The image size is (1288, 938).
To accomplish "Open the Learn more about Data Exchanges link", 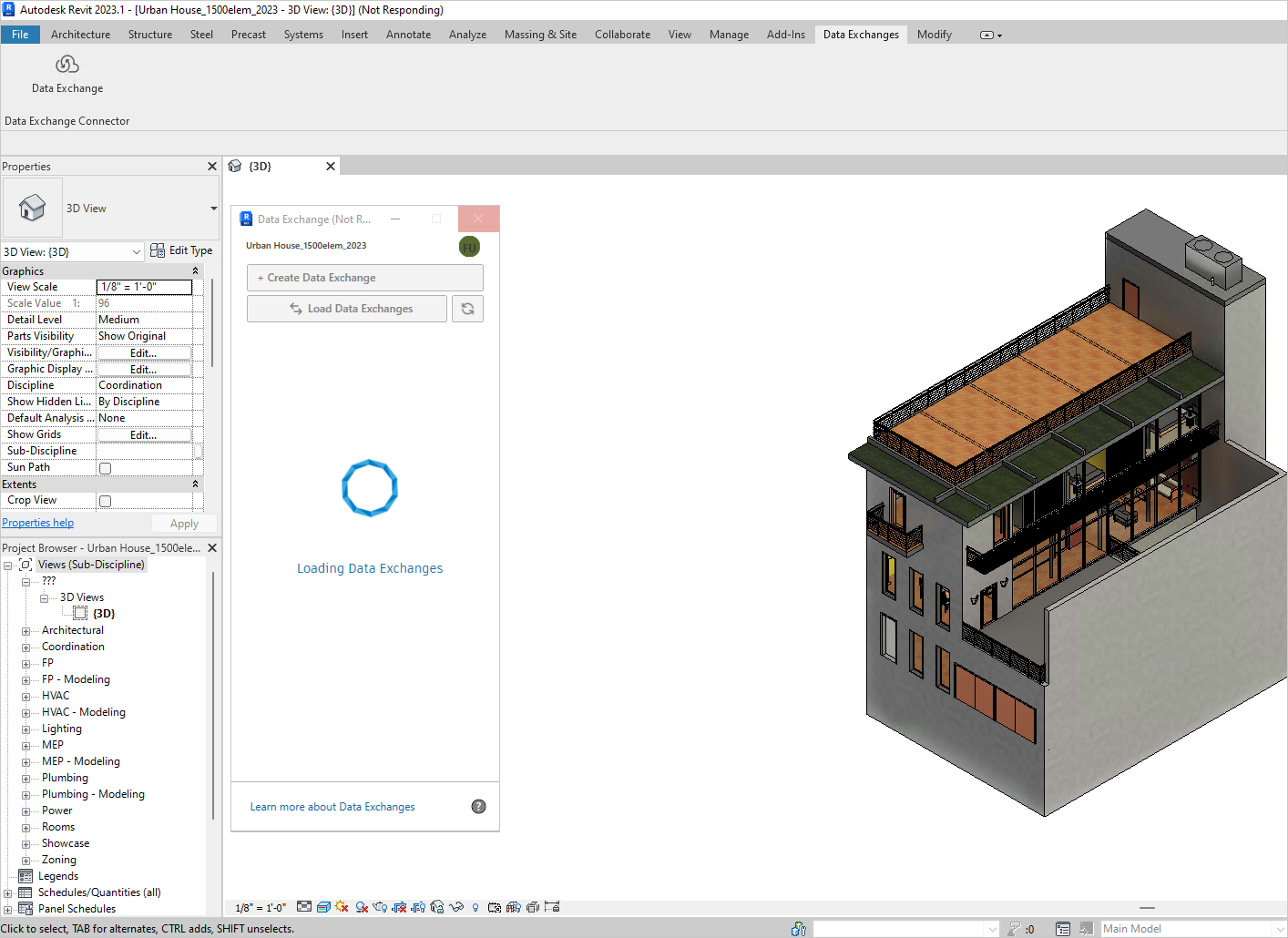I will point(332,807).
